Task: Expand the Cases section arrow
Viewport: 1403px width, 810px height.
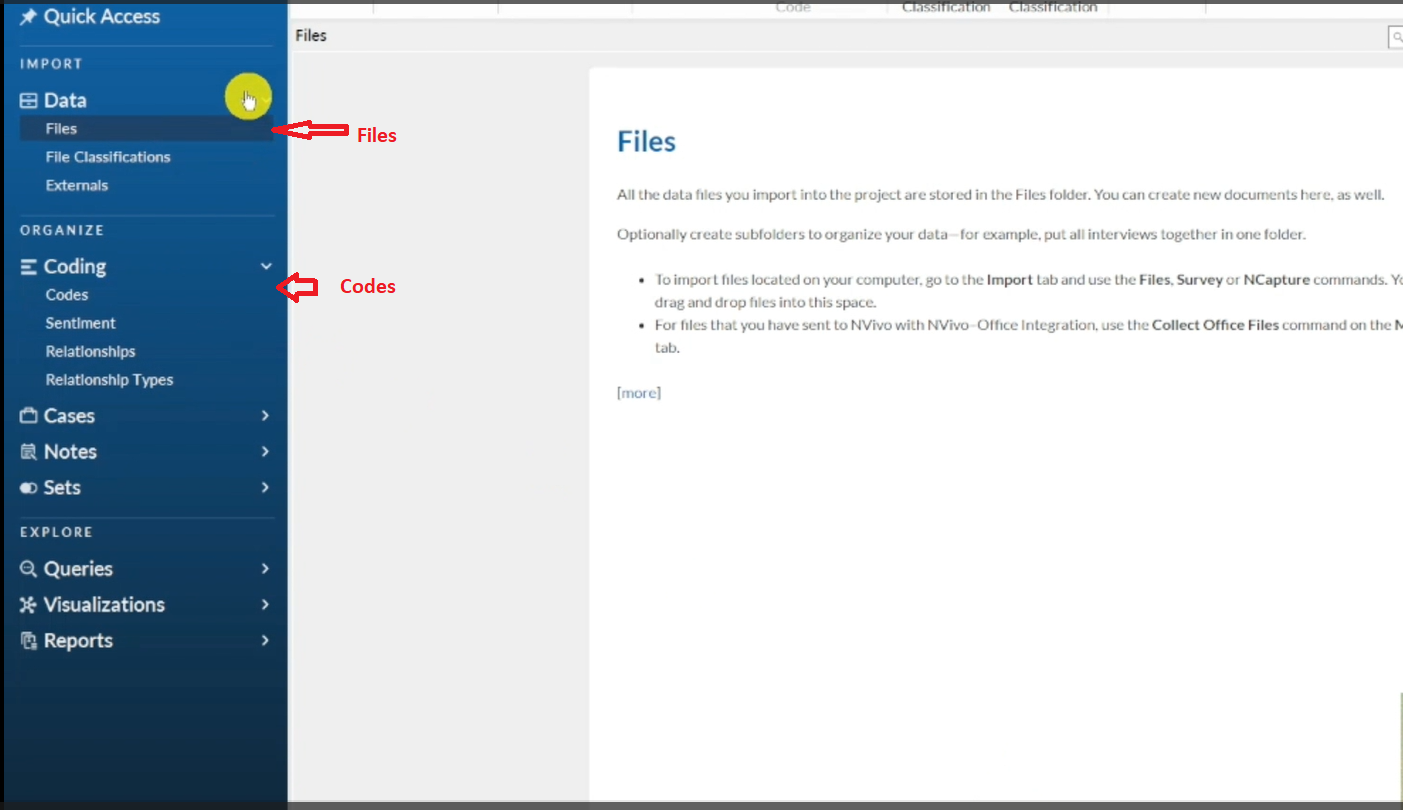Action: (x=266, y=416)
